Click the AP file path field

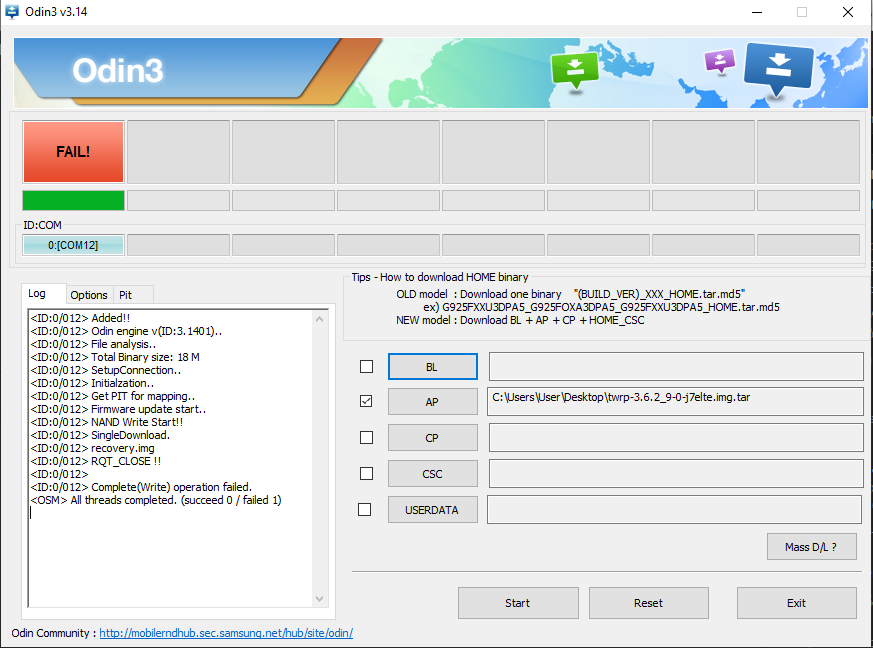tap(675, 401)
